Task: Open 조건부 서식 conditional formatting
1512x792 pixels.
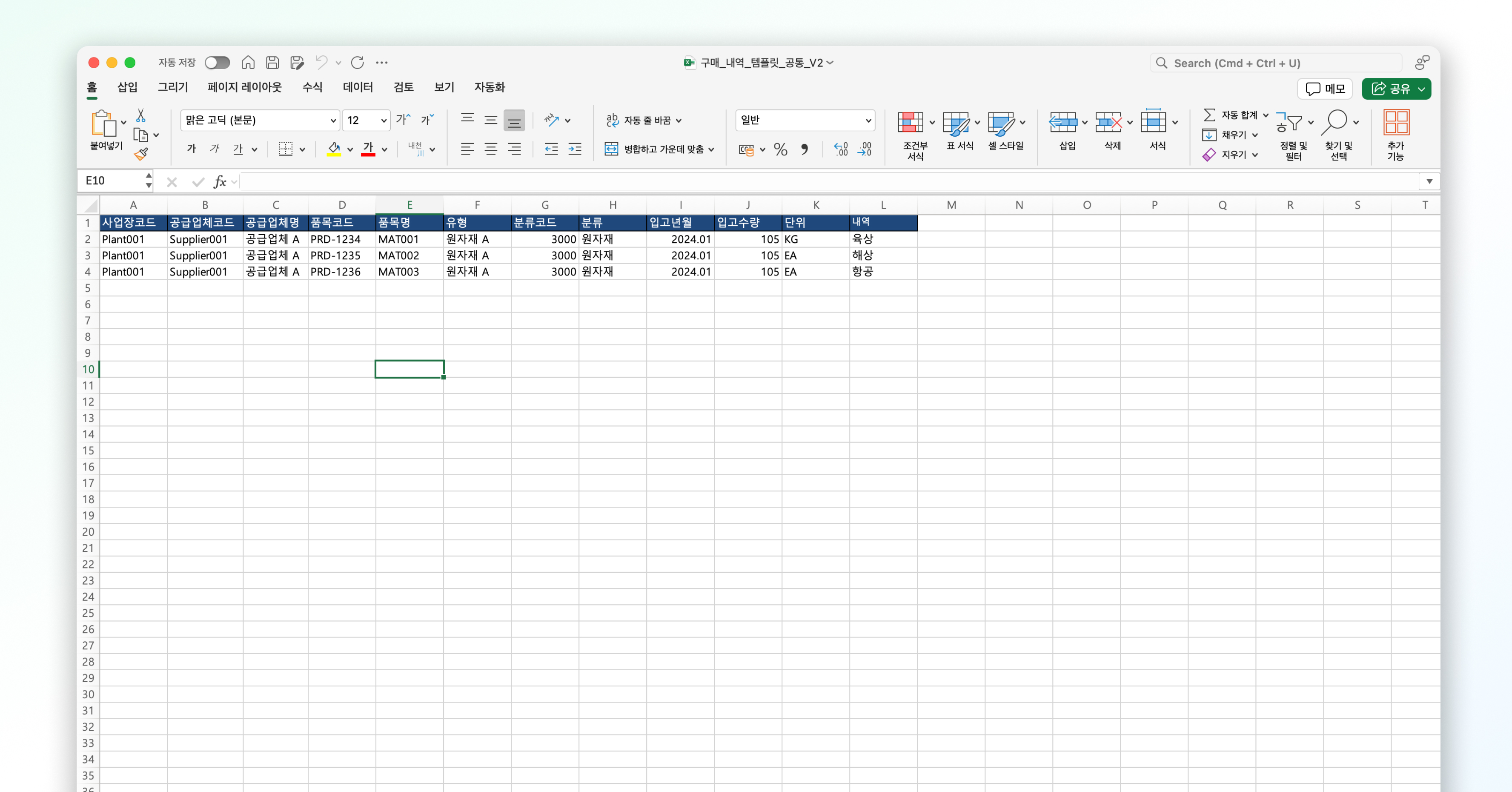Action: point(915,135)
